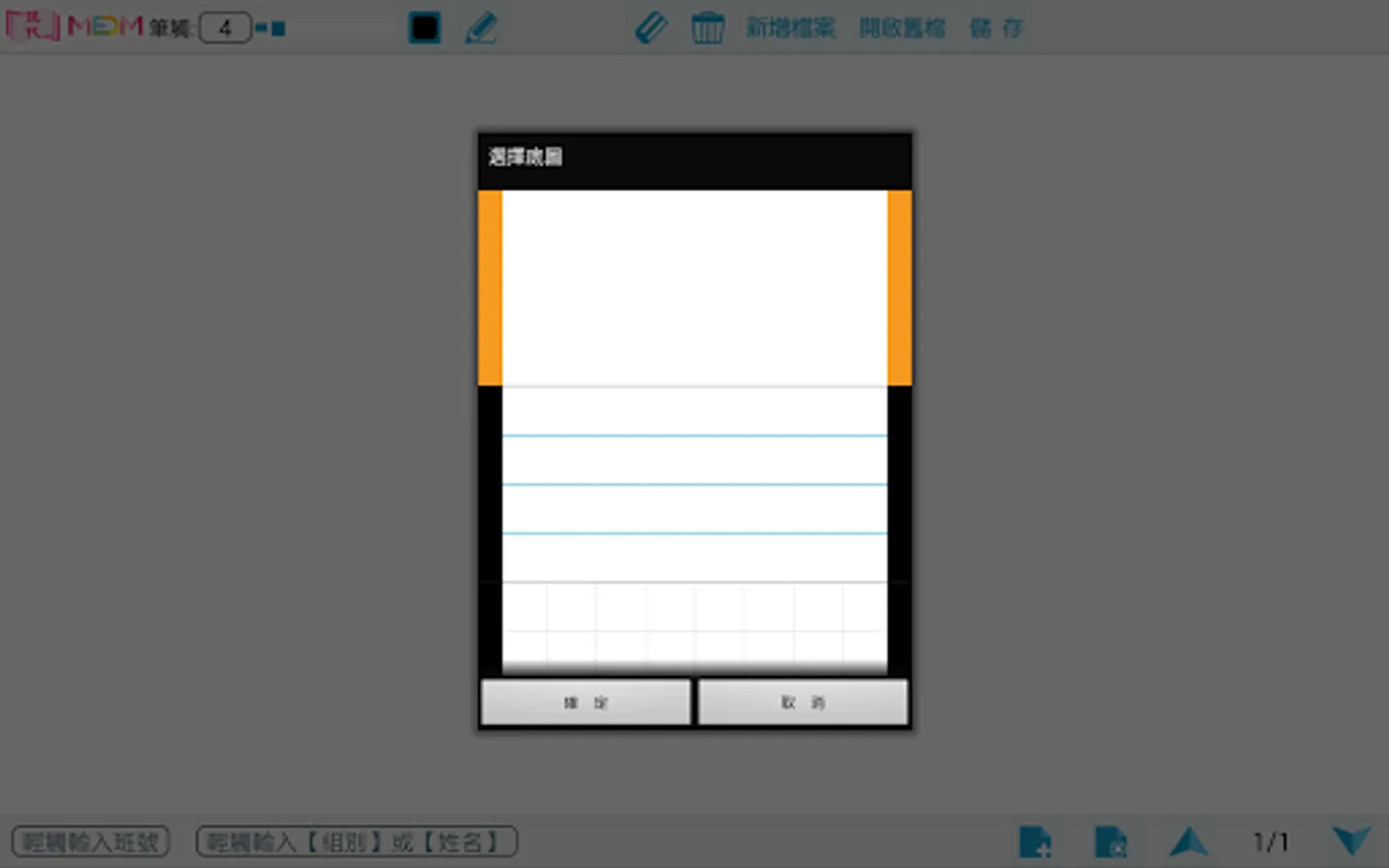Open the black pen color swatch
This screenshot has height=868, width=1389.
(424, 28)
